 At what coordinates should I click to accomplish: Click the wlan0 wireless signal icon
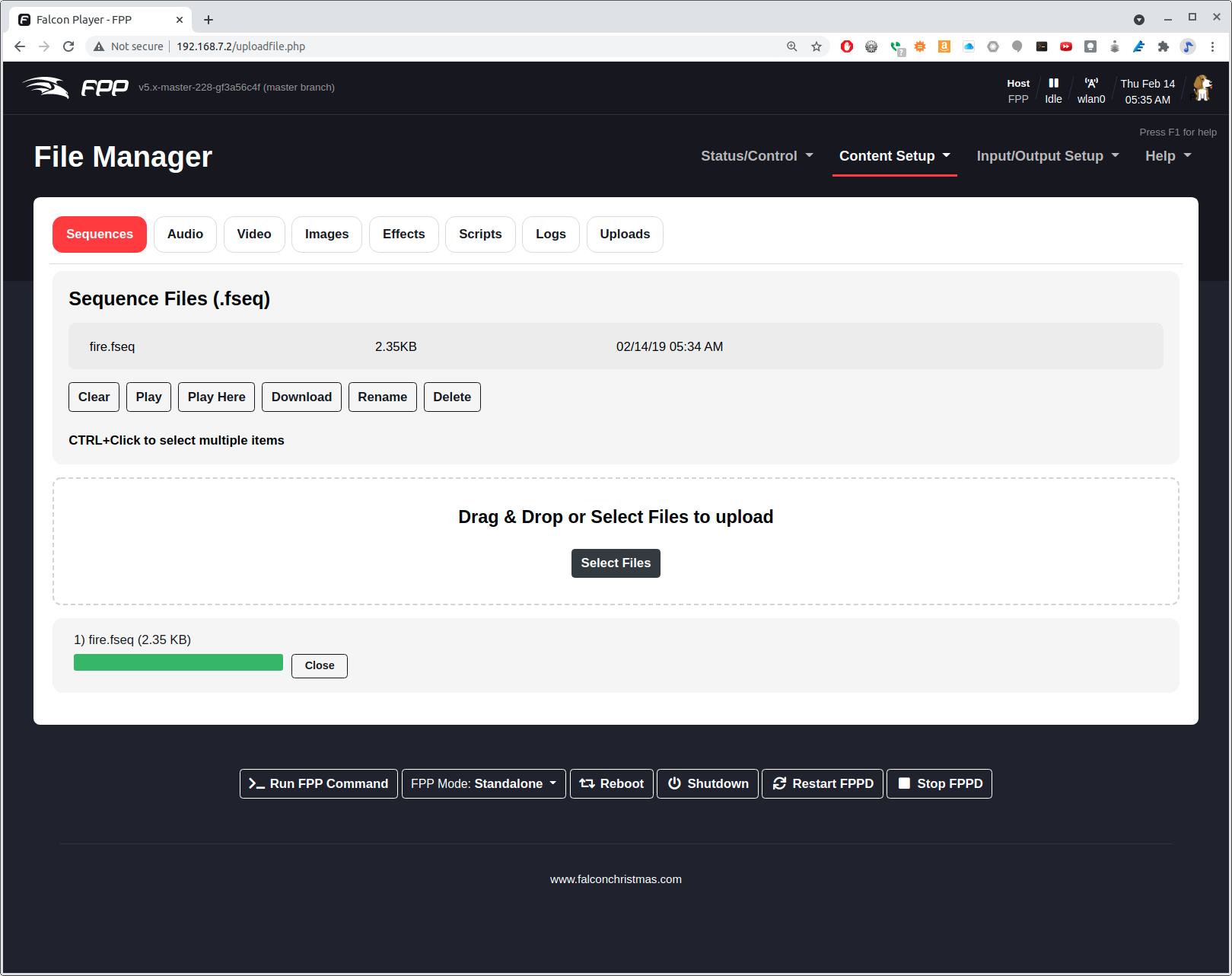click(x=1091, y=82)
